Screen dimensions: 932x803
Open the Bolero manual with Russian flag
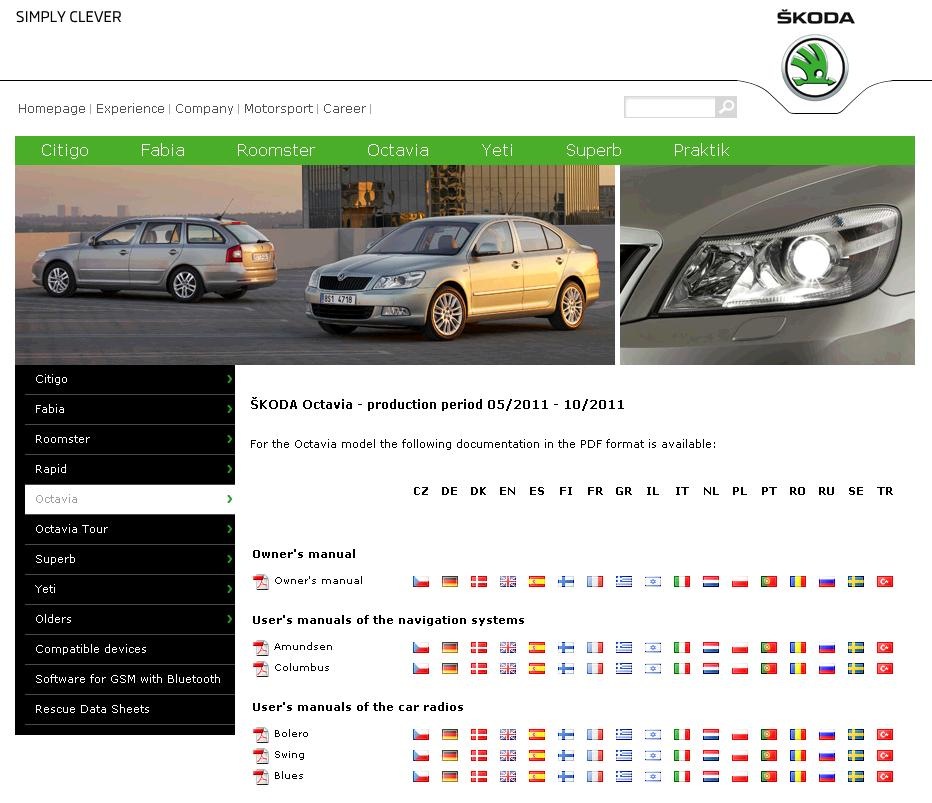(827, 735)
